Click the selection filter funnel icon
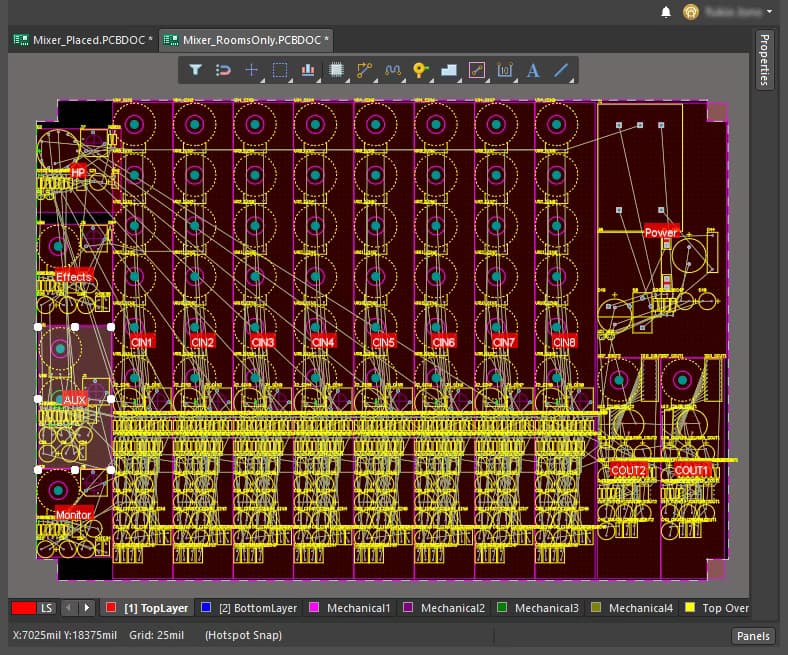 [x=196, y=71]
